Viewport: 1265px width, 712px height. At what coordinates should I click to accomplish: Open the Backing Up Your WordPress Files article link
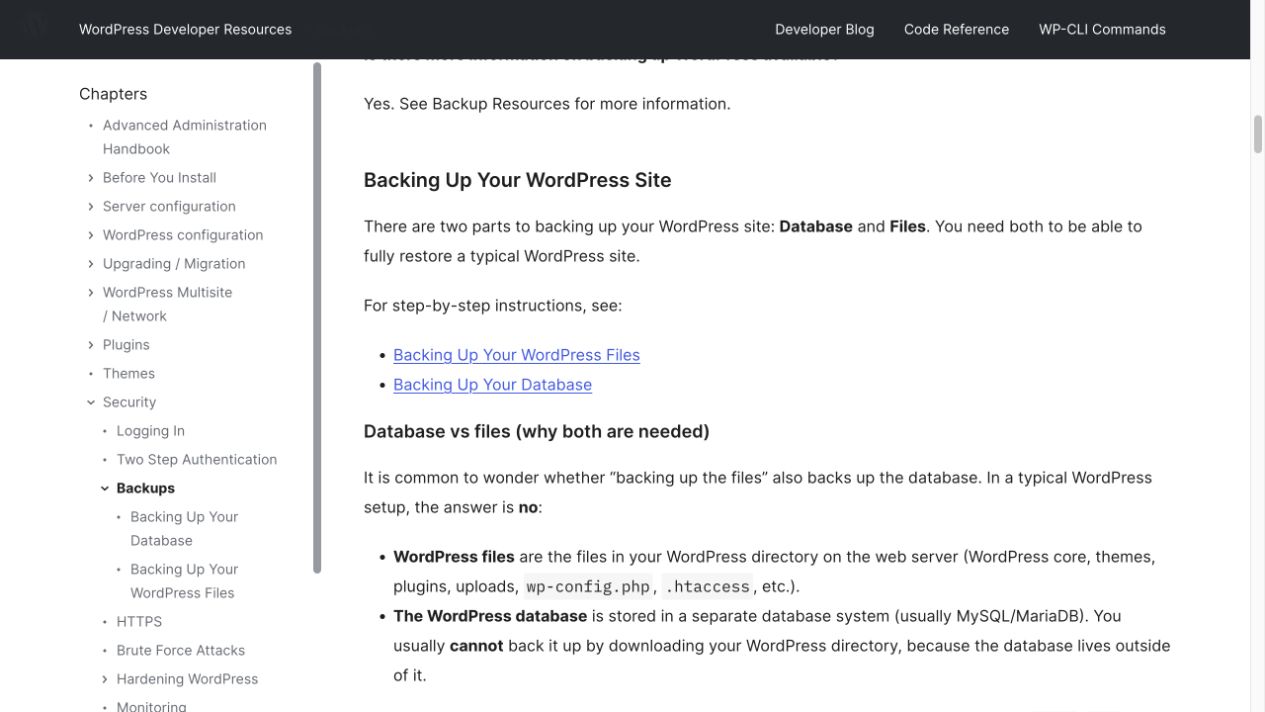(x=516, y=355)
